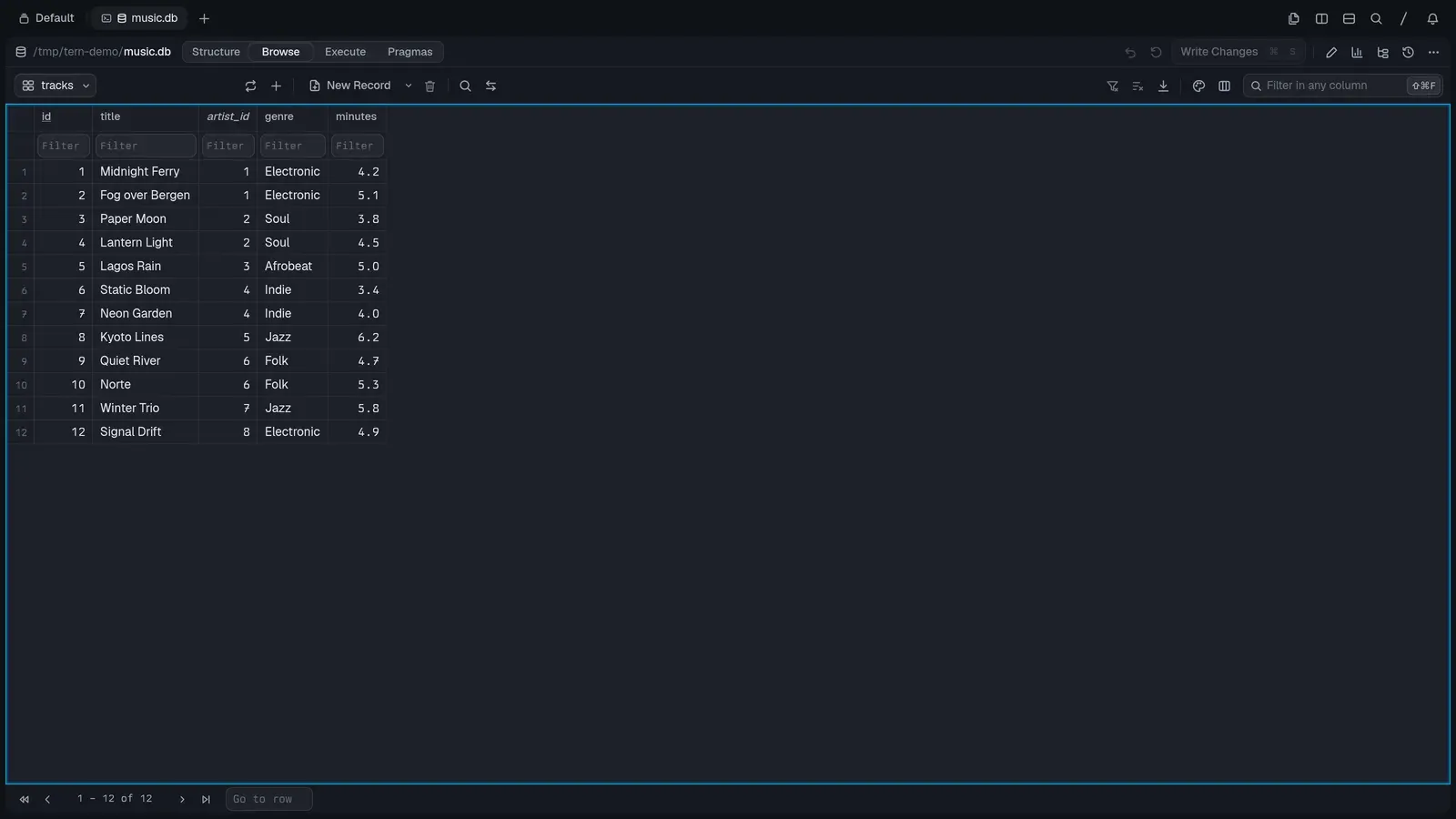Click the revert changes circular arrow
Screen dimensions: 1456x819
[1156, 52]
